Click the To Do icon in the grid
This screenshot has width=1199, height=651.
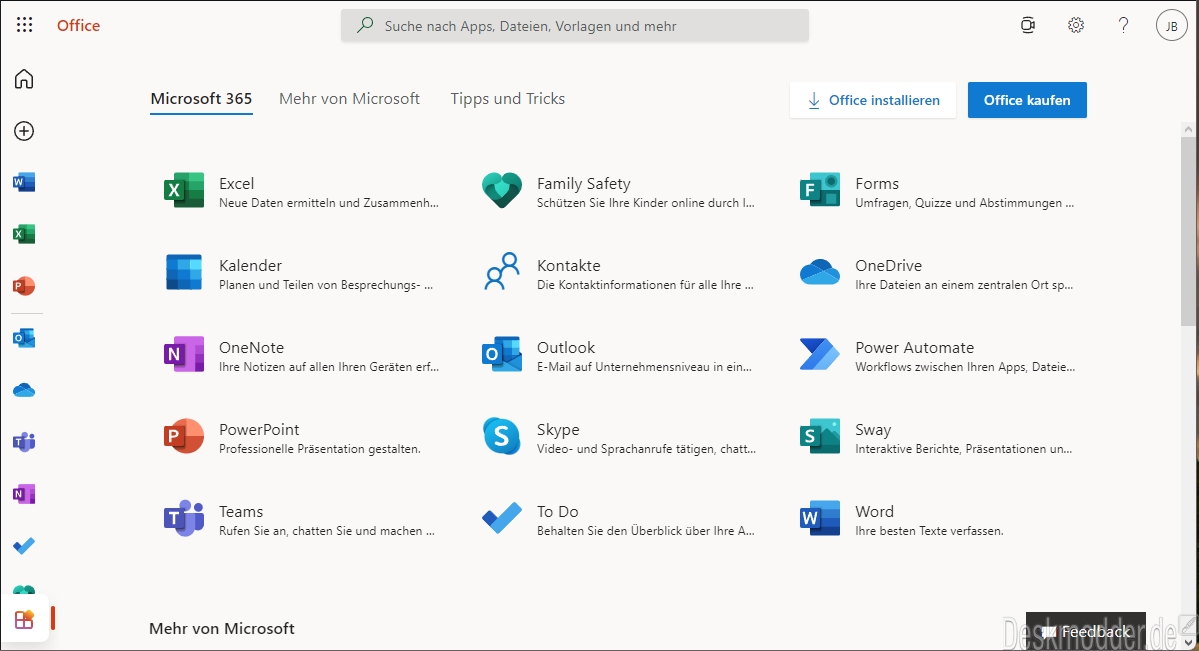[502, 518]
